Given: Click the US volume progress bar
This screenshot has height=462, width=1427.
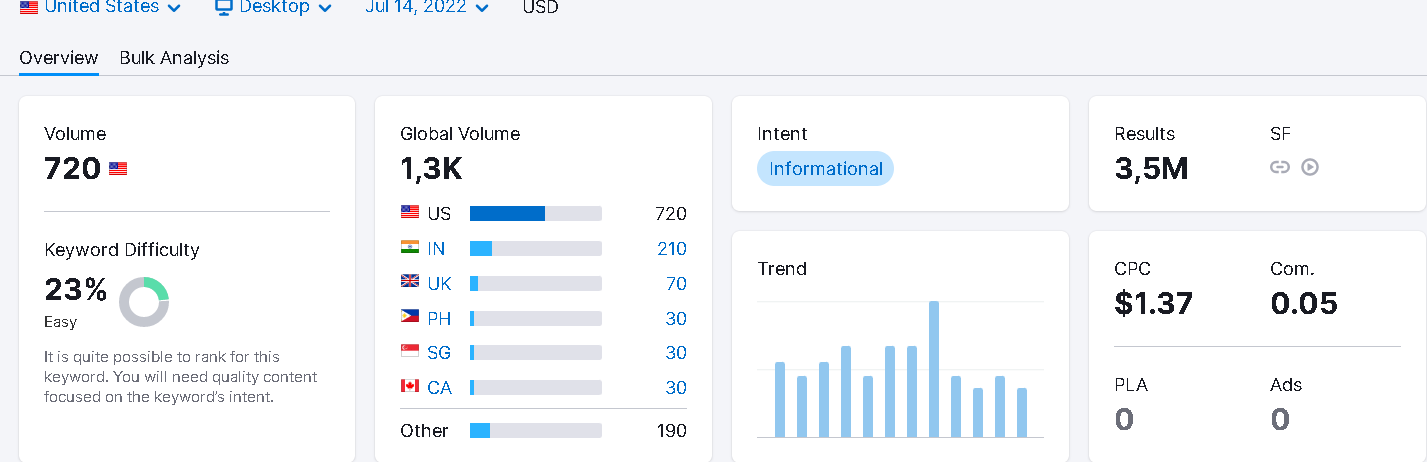Looking at the screenshot, I should [536, 213].
